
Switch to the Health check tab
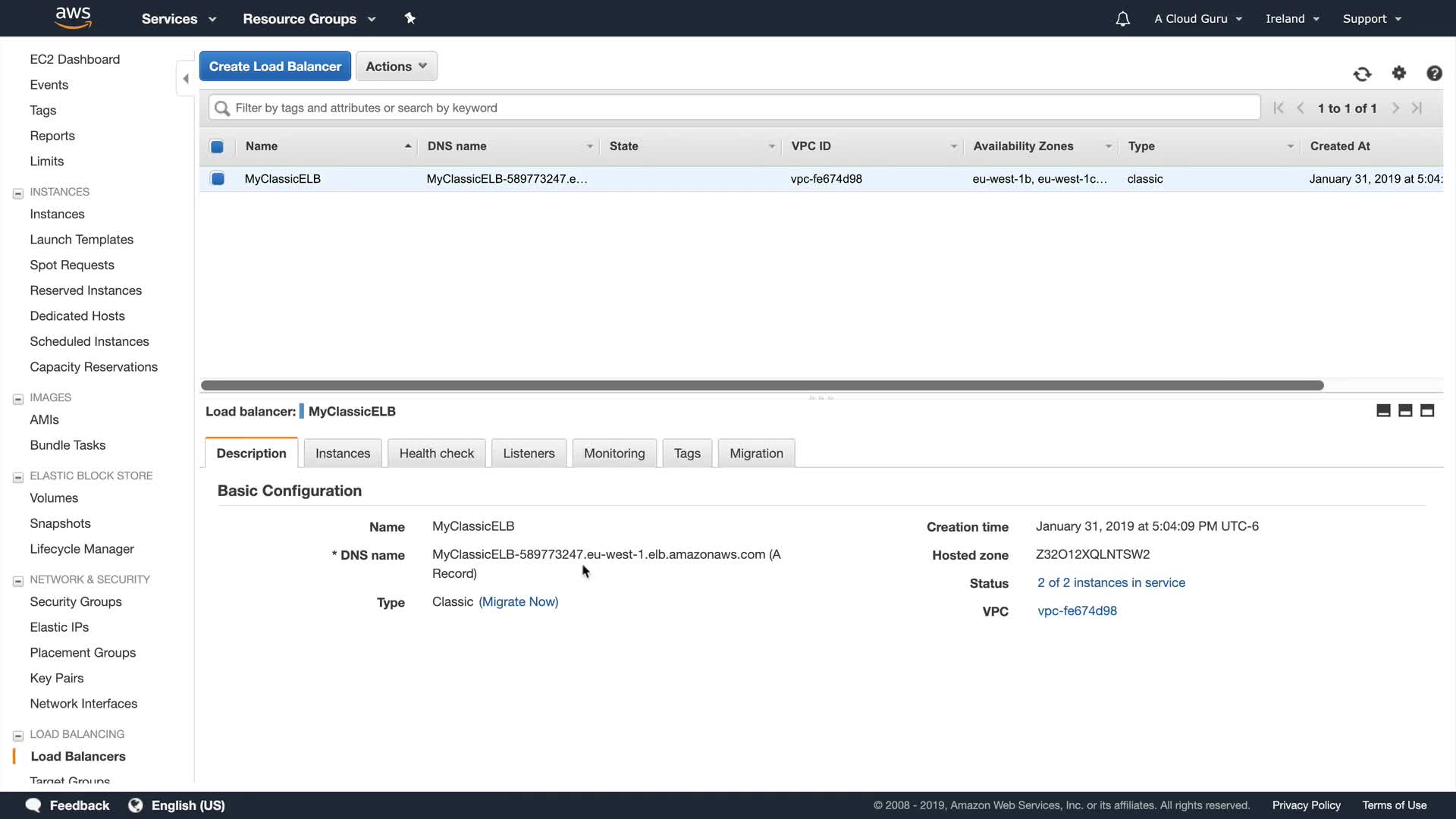[x=436, y=453]
